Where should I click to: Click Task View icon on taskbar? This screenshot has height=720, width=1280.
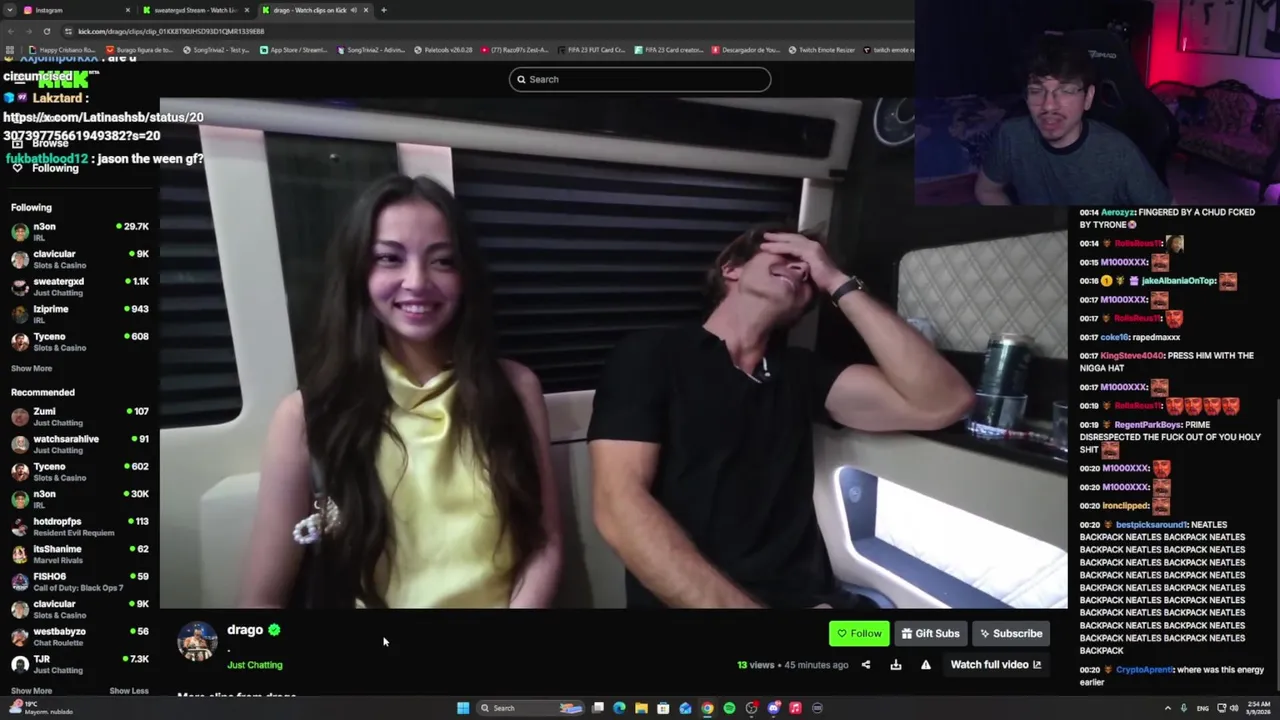(597, 708)
